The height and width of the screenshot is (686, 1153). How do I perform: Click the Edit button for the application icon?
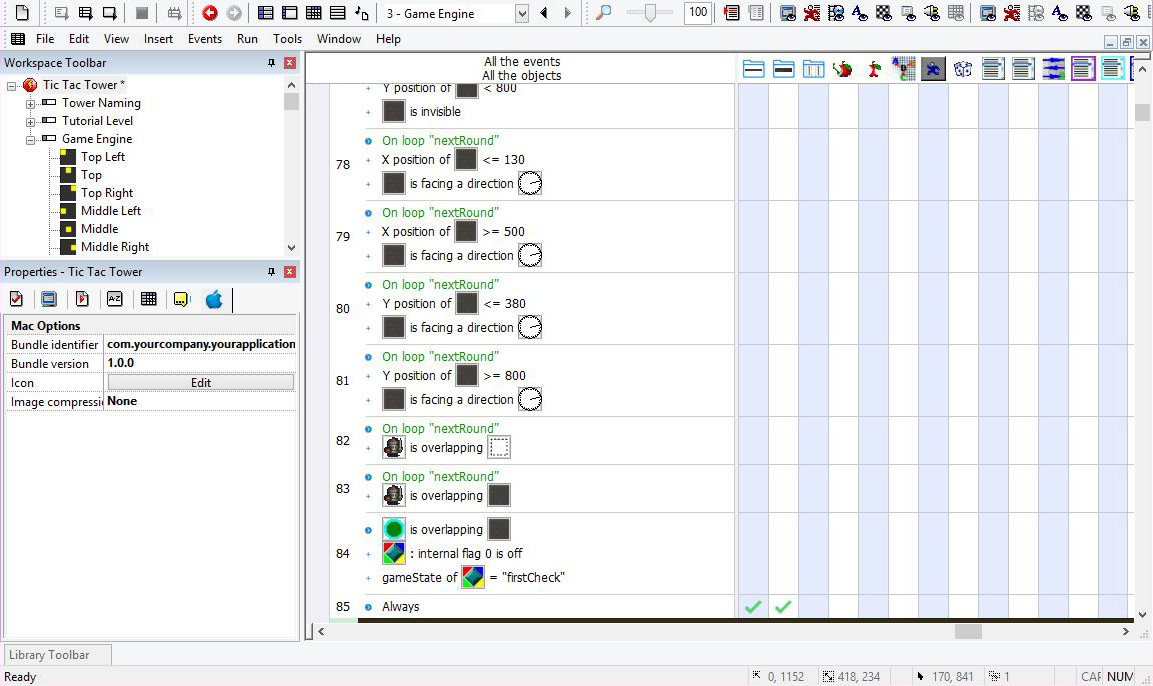point(200,382)
